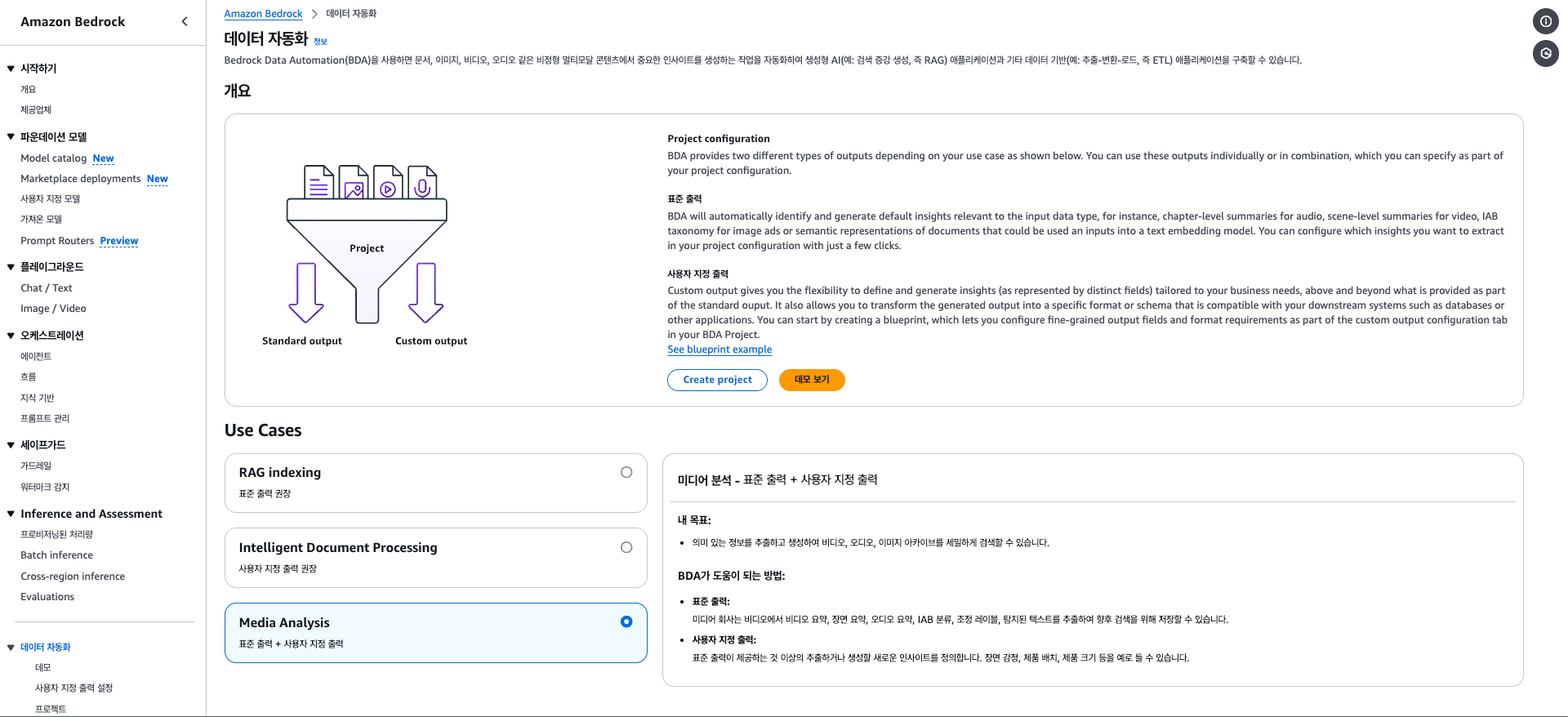This screenshot has height=717, width=1568.
Task: Click the Amazon Bedrock breadcrumb link
Action: (263, 14)
